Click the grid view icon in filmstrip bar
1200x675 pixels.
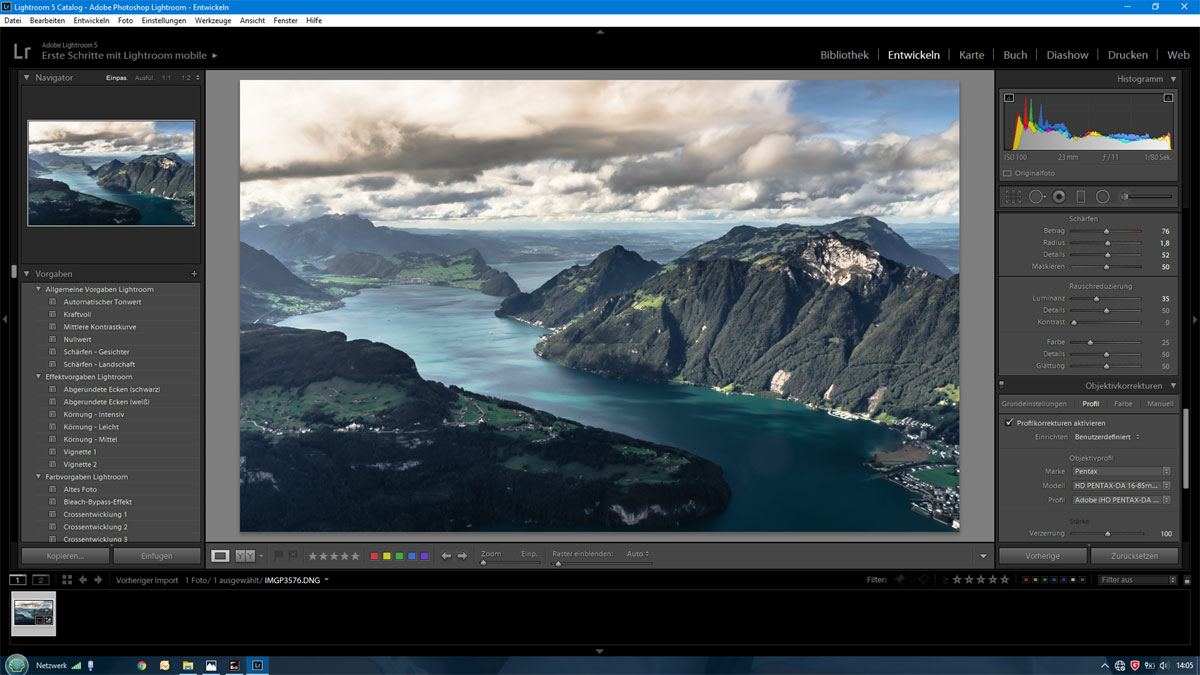pyautogui.click(x=67, y=580)
